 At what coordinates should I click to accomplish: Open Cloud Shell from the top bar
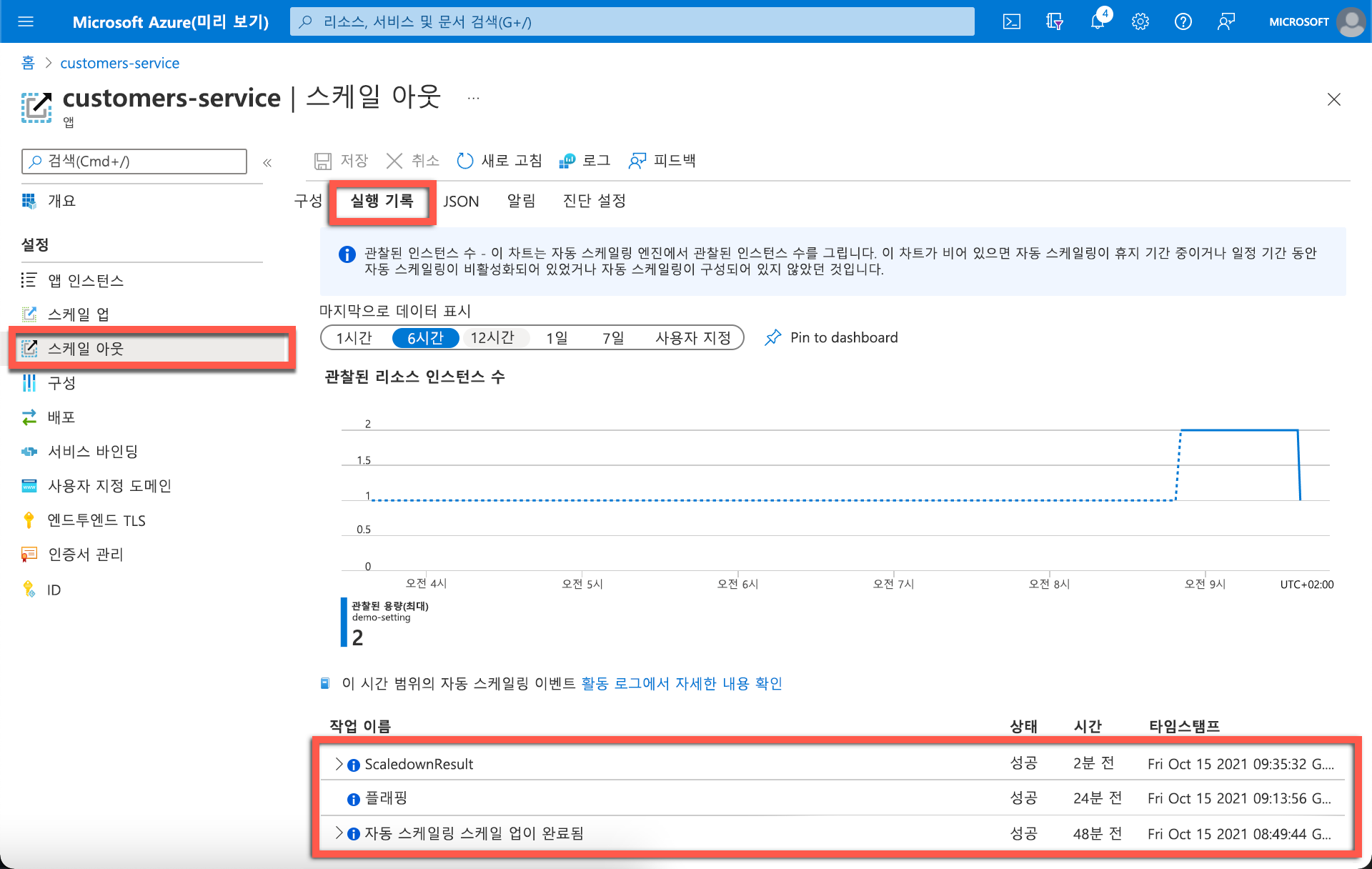point(1012,21)
